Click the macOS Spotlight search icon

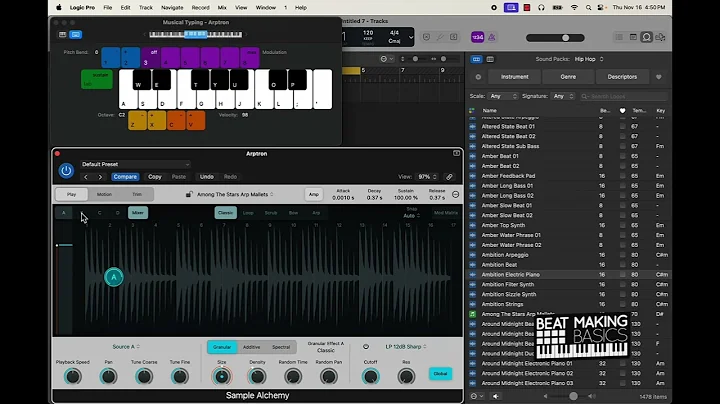pyautogui.click(x=588, y=7)
